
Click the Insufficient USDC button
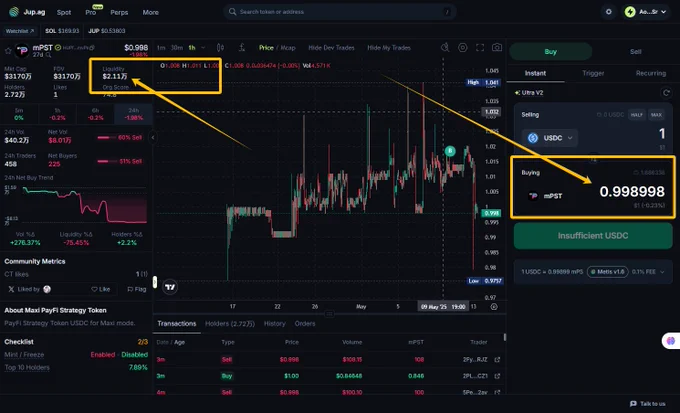tap(593, 236)
